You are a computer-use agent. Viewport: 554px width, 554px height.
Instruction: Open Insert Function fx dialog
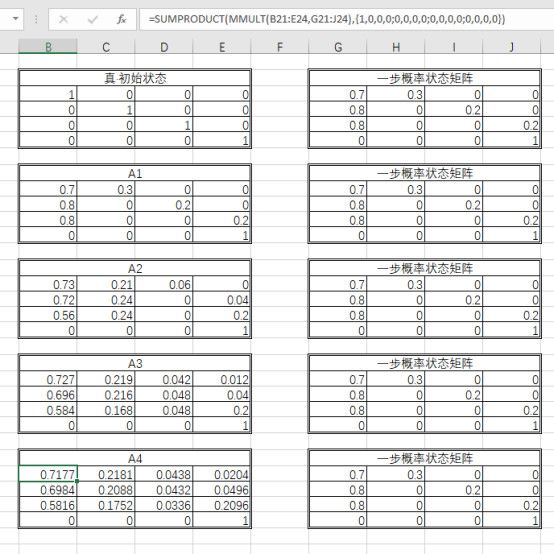pyautogui.click(x=122, y=19)
